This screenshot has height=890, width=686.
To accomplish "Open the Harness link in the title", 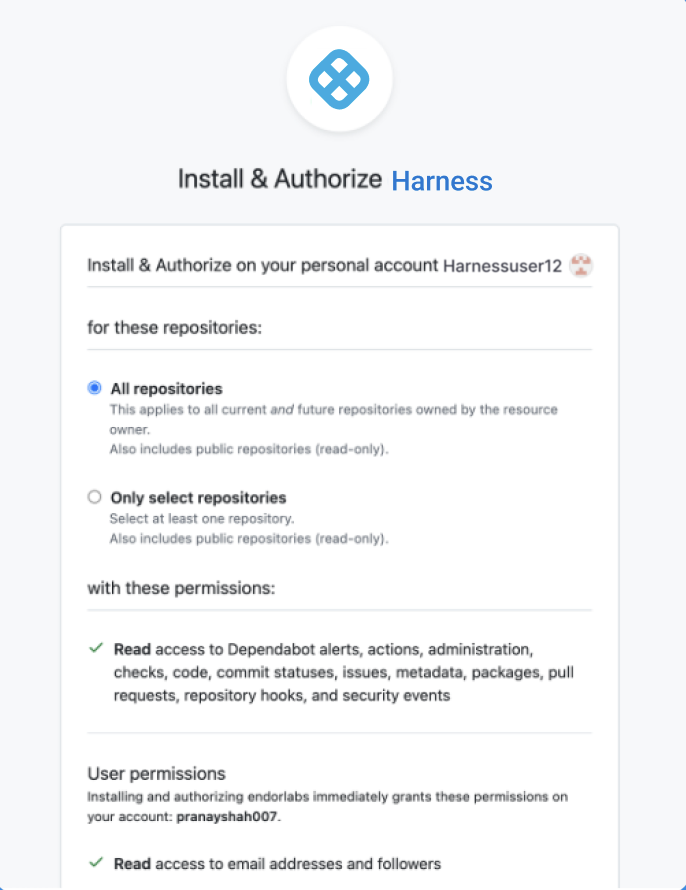I will (x=441, y=181).
